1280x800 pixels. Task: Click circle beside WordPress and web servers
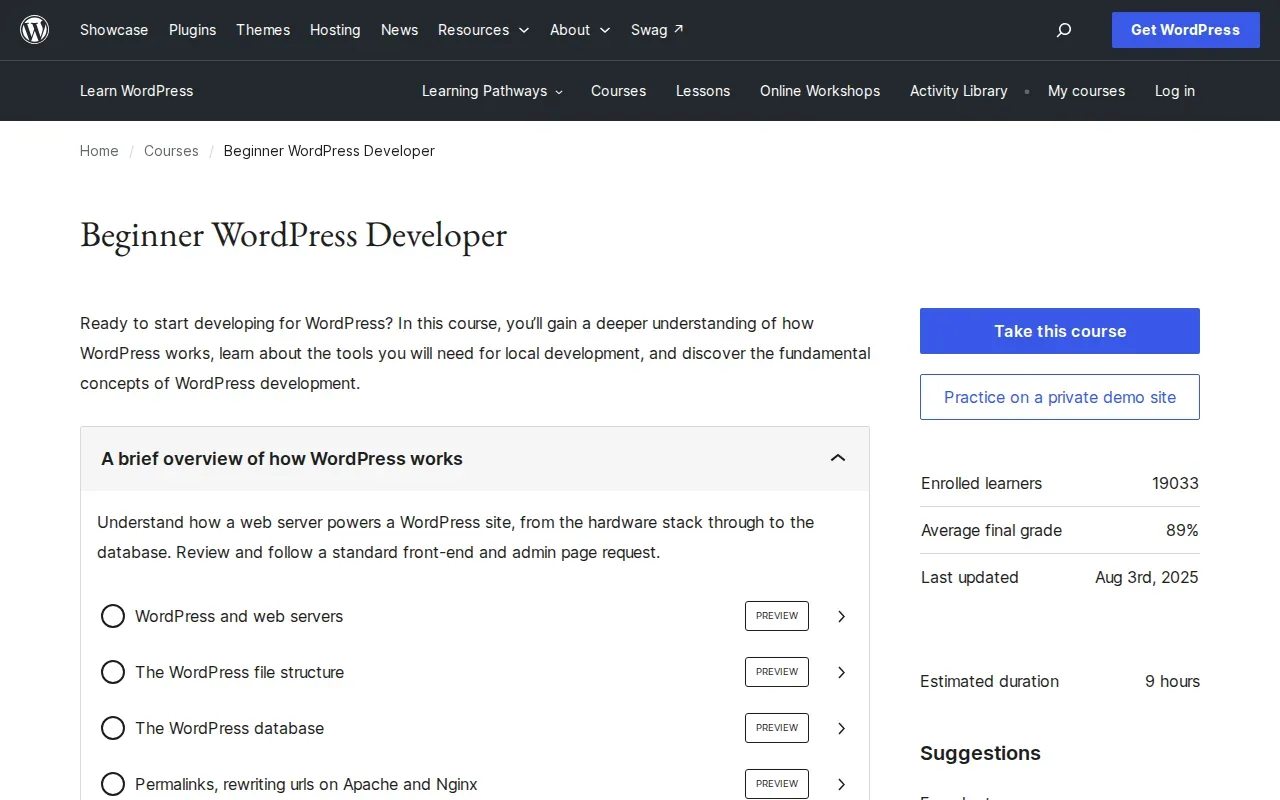click(x=113, y=616)
